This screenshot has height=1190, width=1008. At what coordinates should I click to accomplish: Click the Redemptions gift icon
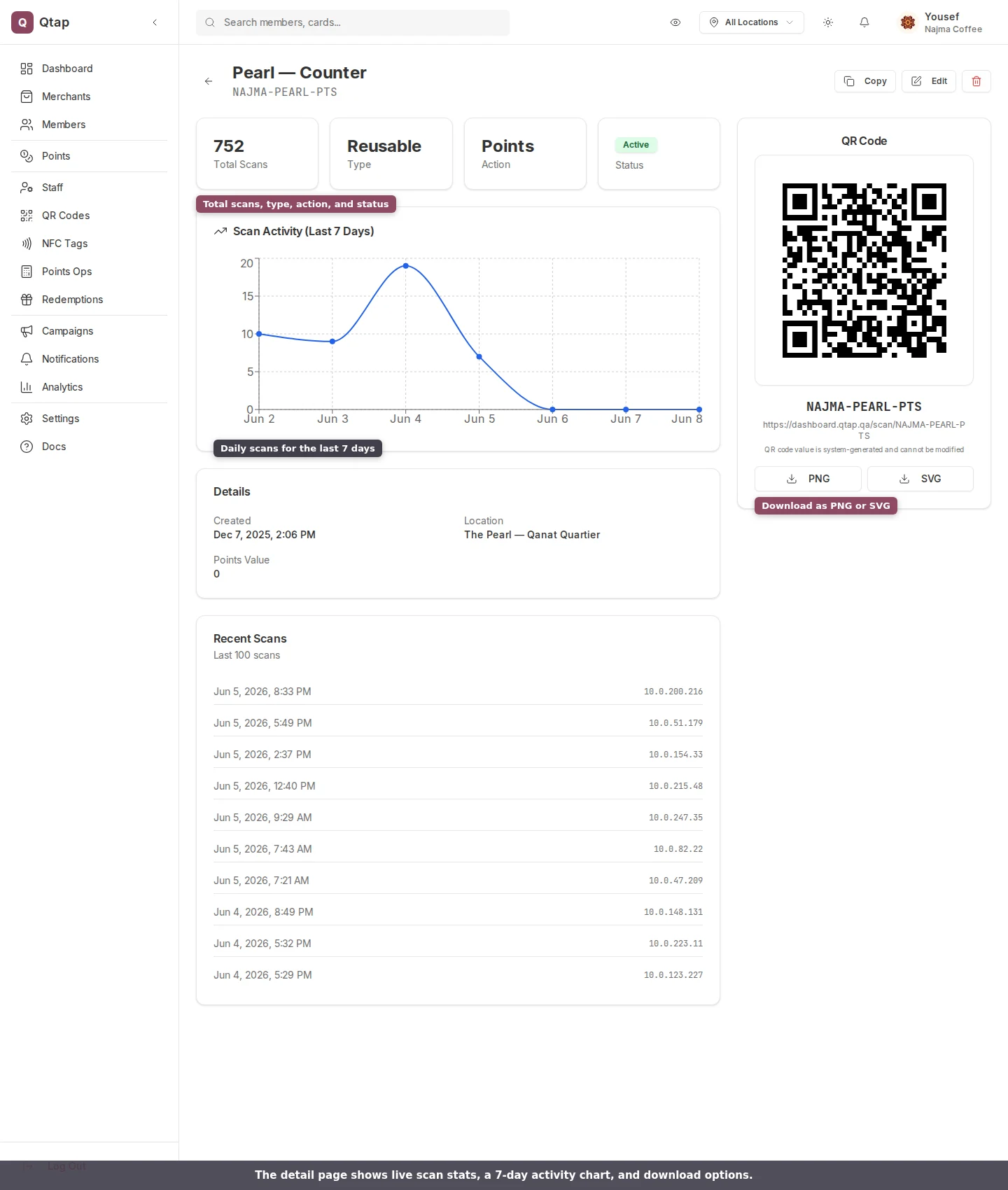pyautogui.click(x=27, y=300)
